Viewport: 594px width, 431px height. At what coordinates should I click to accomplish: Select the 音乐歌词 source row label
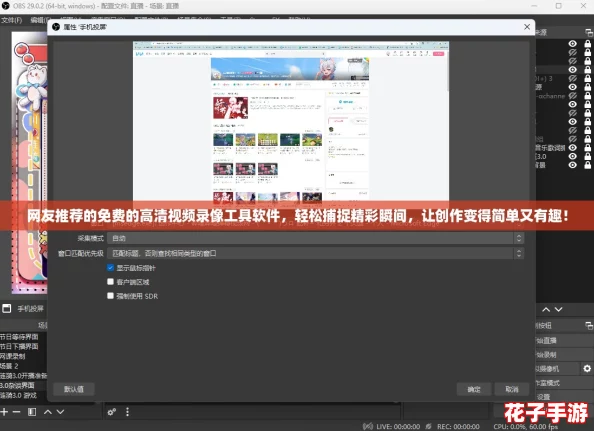(550, 148)
